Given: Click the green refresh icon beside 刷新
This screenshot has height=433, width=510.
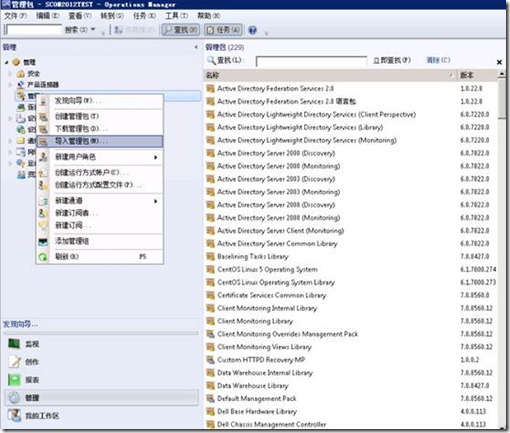Looking at the screenshot, I should tap(43, 257).
